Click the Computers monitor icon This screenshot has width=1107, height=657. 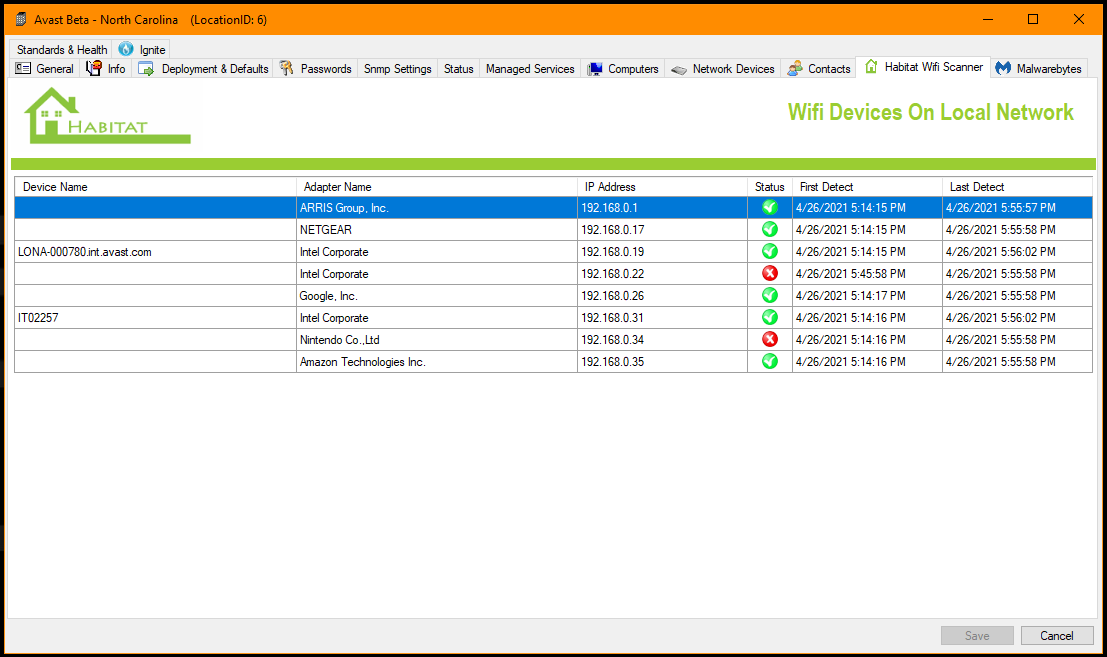(595, 68)
